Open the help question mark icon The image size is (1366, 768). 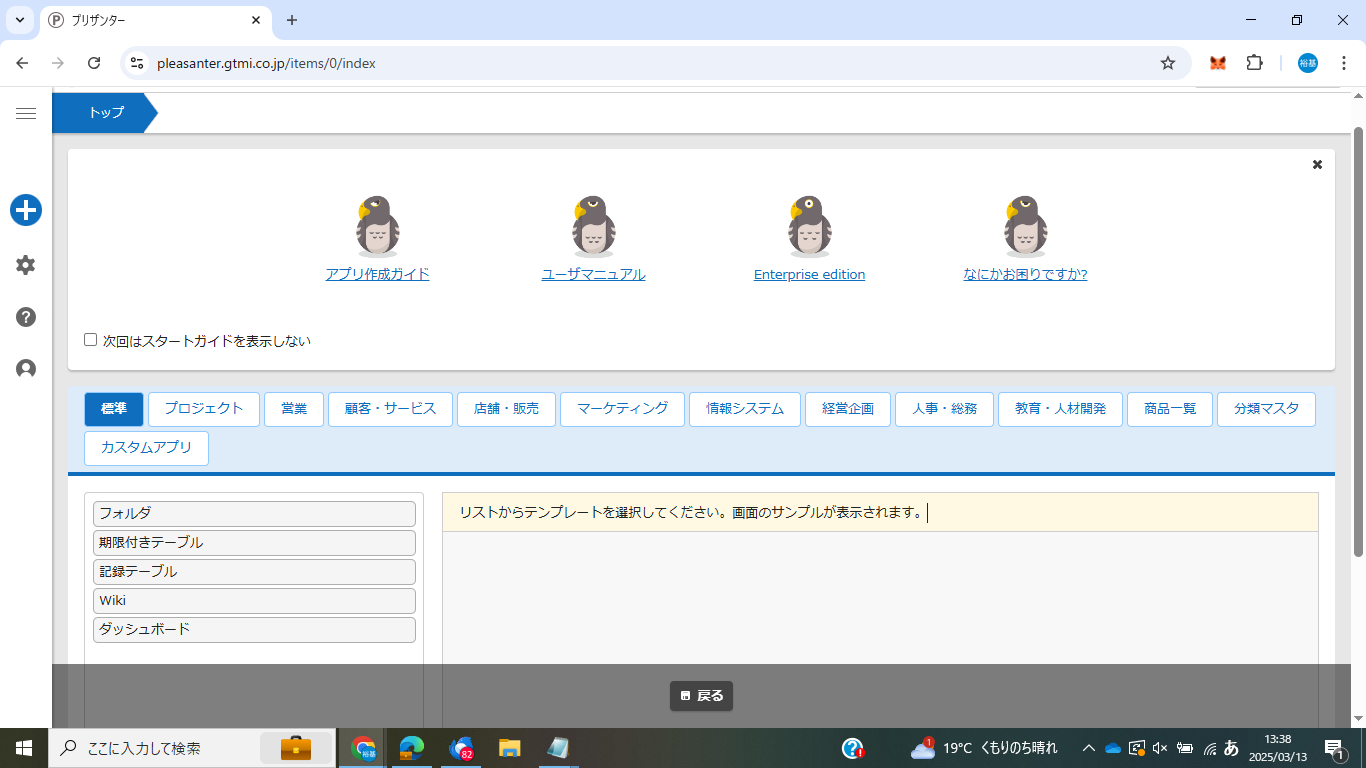[x=26, y=317]
